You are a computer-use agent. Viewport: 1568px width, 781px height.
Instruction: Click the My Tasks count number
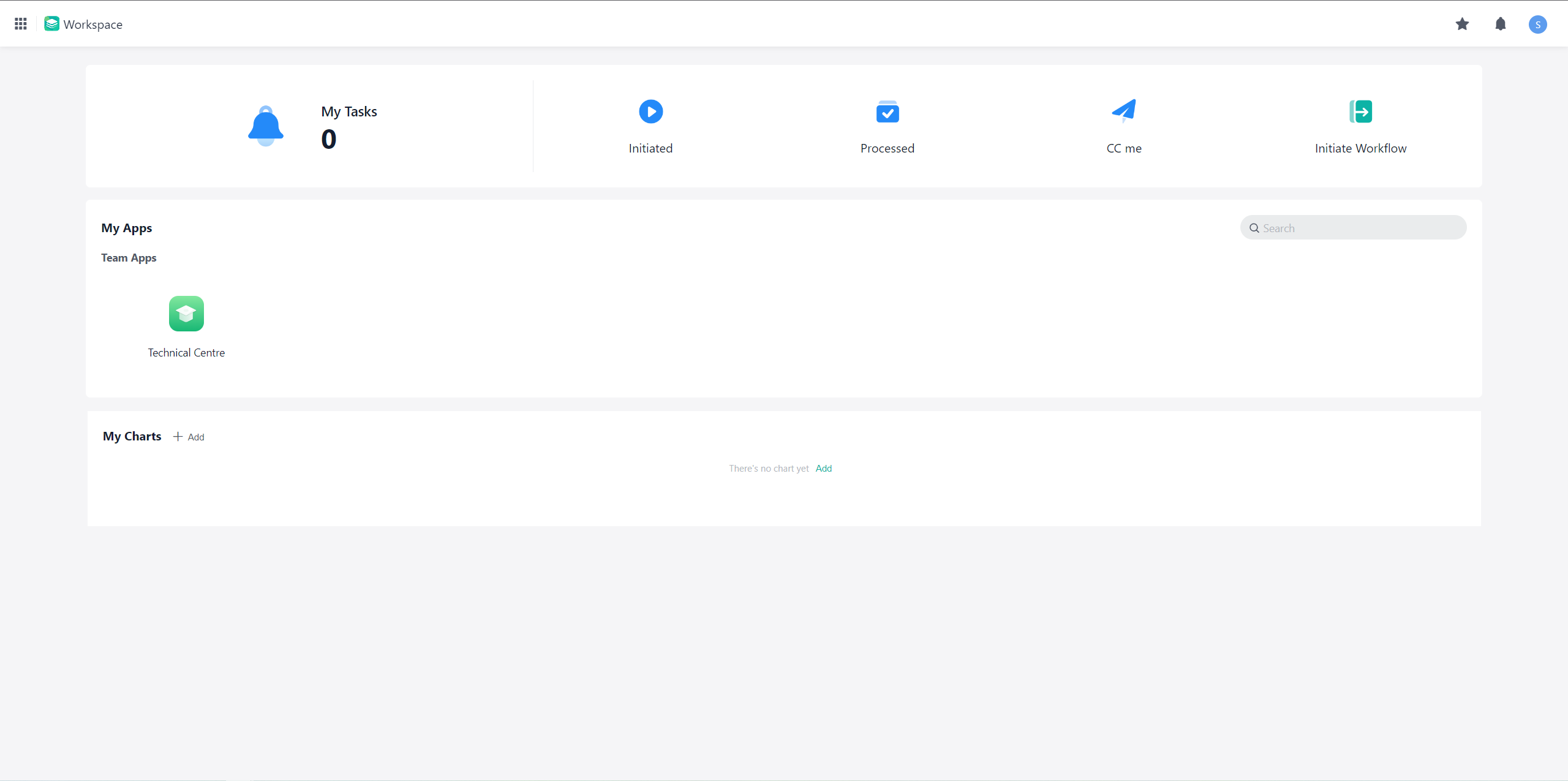point(328,139)
